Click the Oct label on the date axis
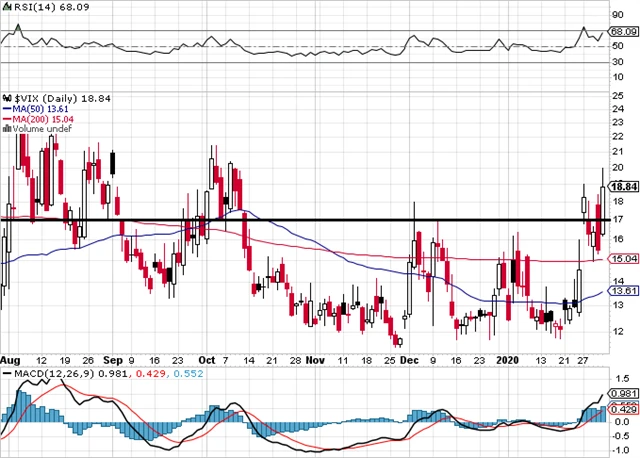 [x=207, y=357]
